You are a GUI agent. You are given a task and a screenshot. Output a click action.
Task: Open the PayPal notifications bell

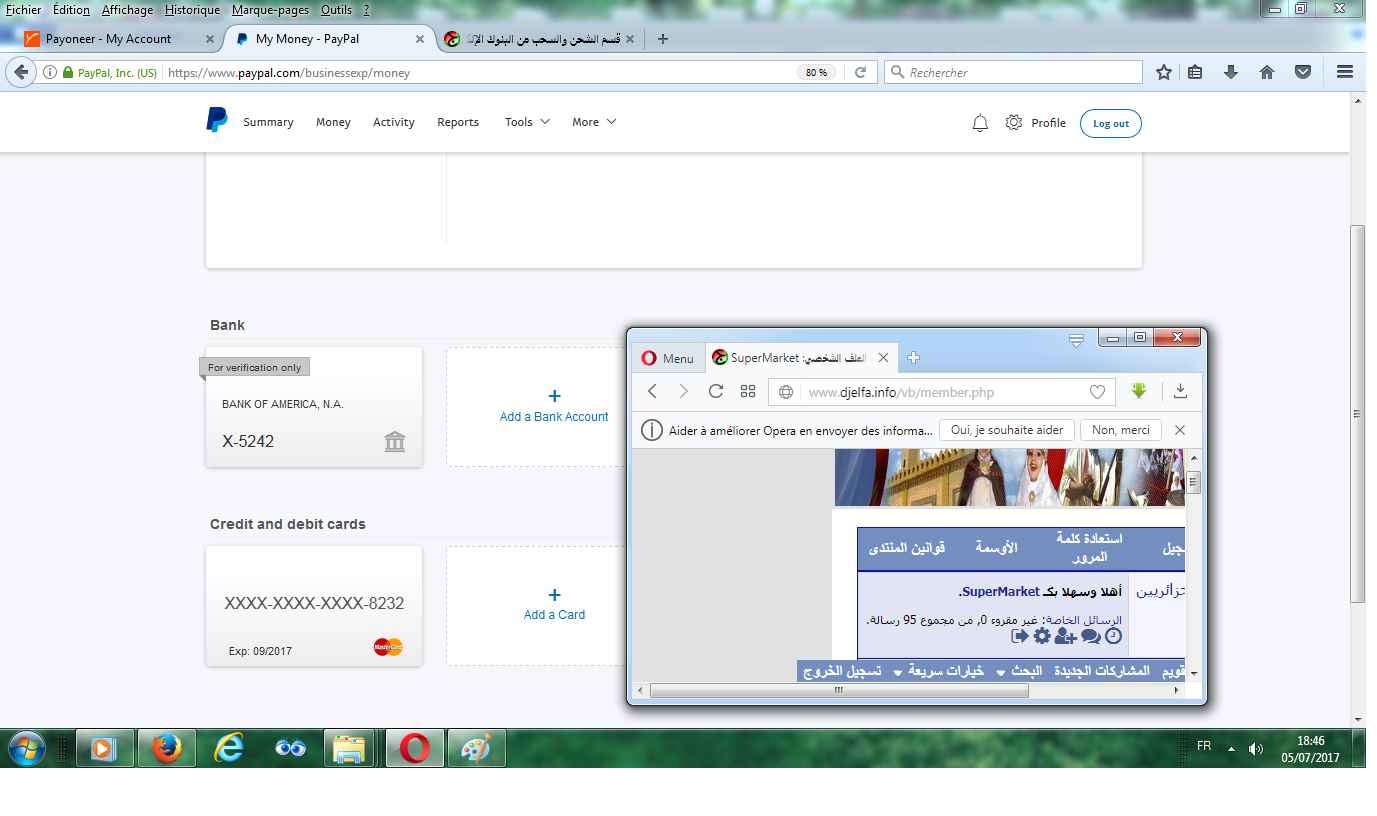980,123
